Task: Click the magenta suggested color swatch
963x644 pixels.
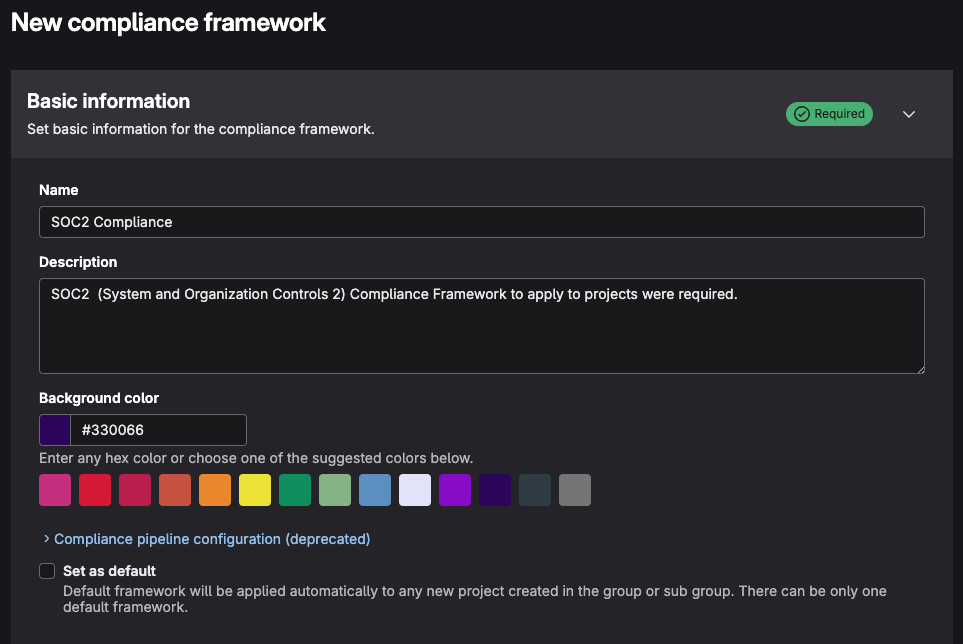Action: (55, 490)
